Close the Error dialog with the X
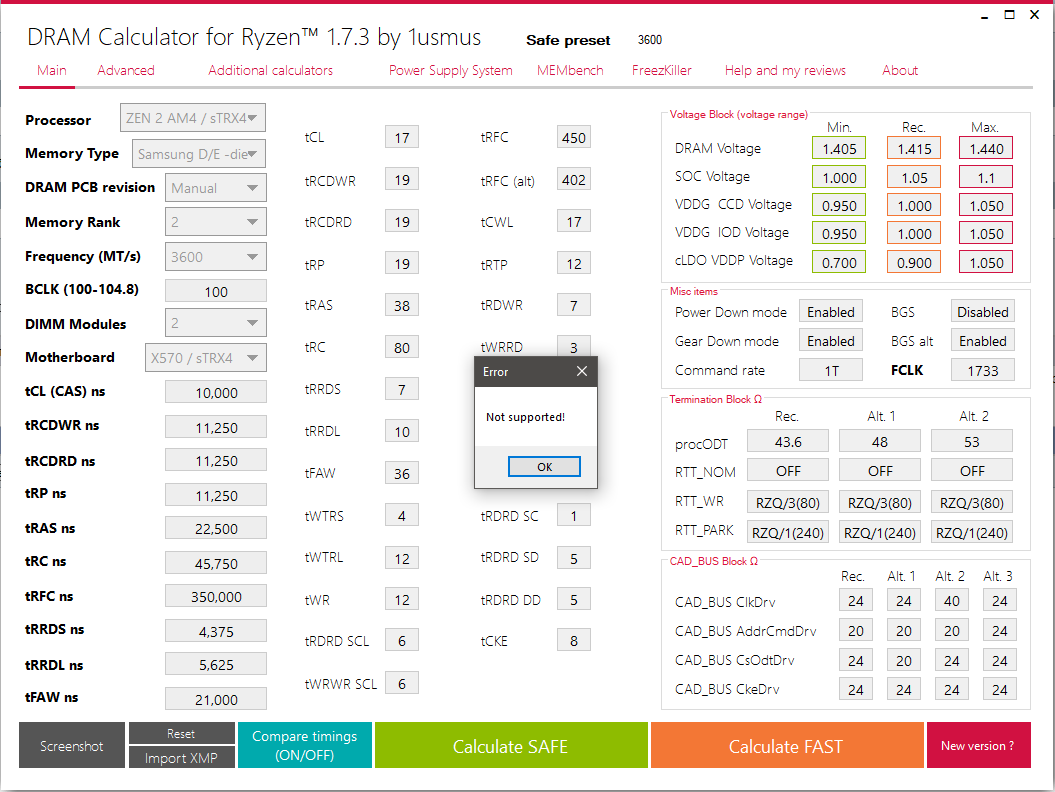Viewport: 1055px width, 792px height. click(582, 371)
